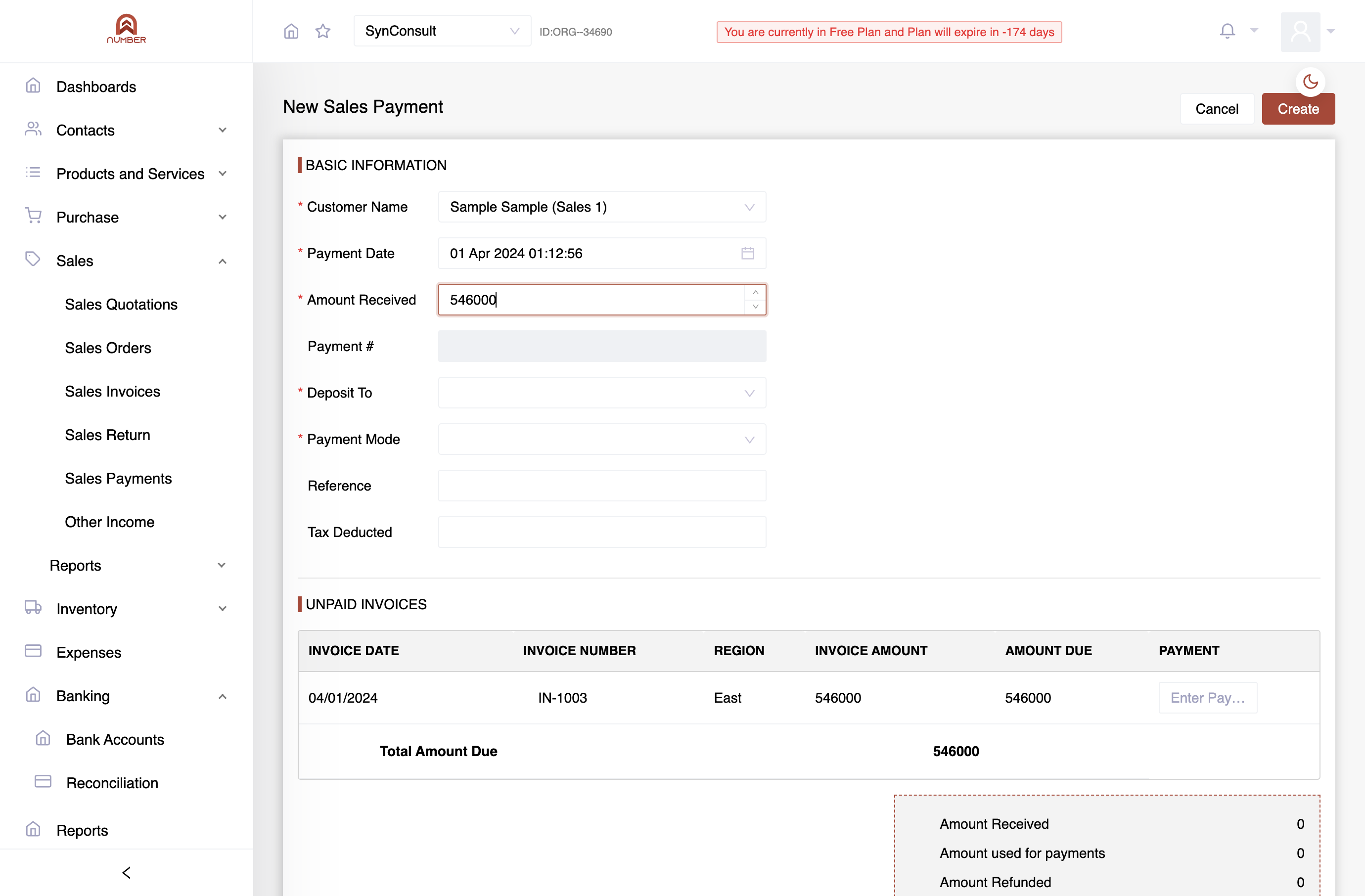Expand the Contacts menu chevron
The width and height of the screenshot is (1365, 896).
(223, 130)
